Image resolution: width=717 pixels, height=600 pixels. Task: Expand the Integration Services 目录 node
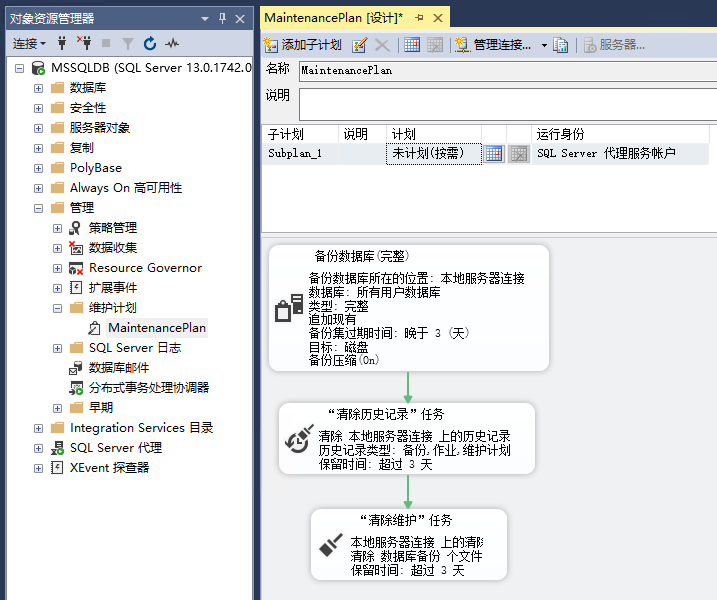pos(39,428)
